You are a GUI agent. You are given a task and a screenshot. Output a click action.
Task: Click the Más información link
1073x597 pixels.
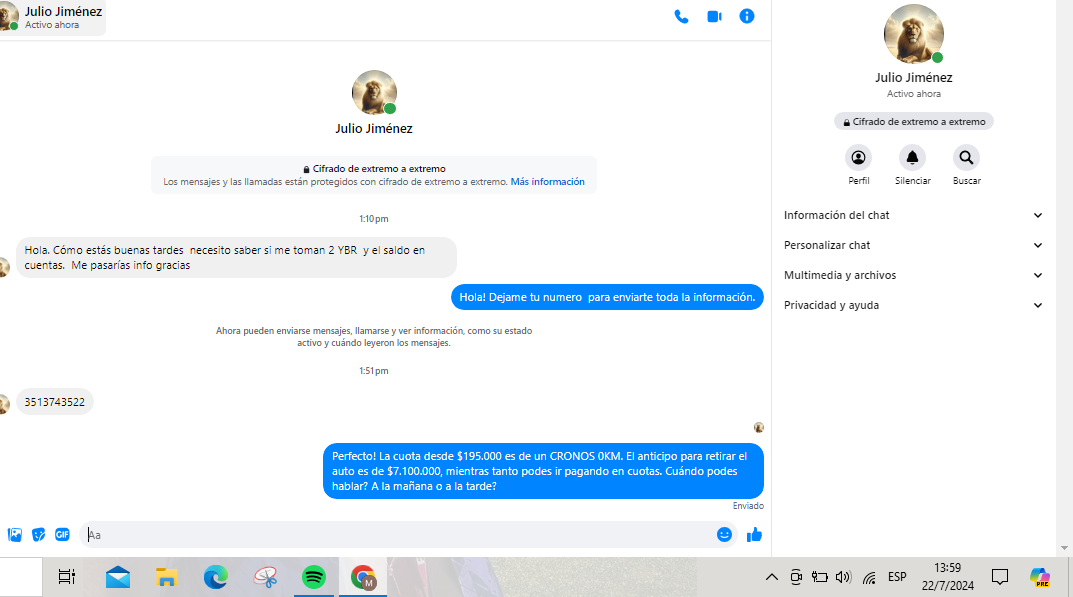point(547,182)
